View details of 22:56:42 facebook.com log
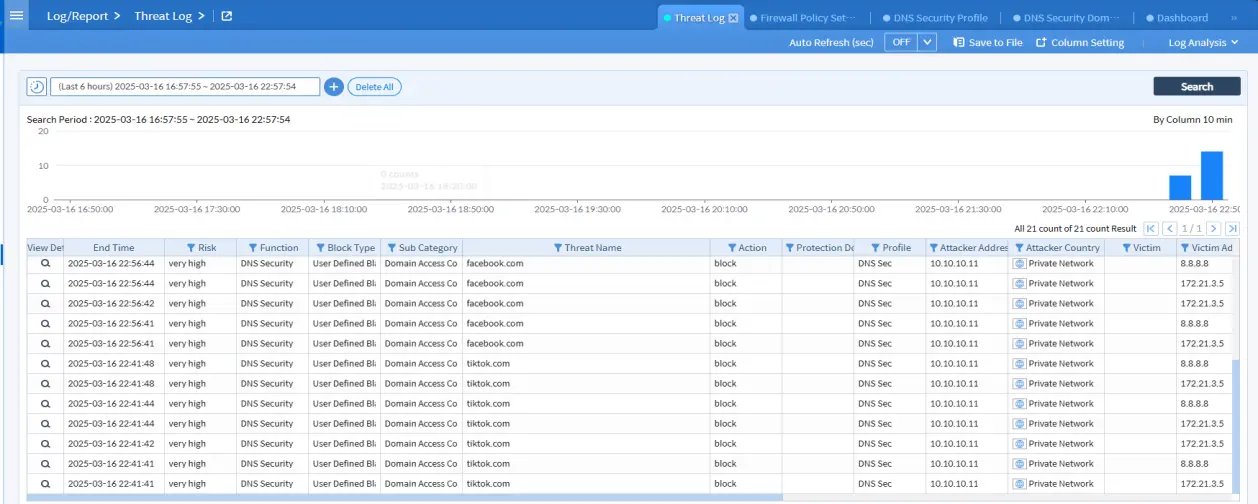Screen dimensions: 1258x504 45,304
